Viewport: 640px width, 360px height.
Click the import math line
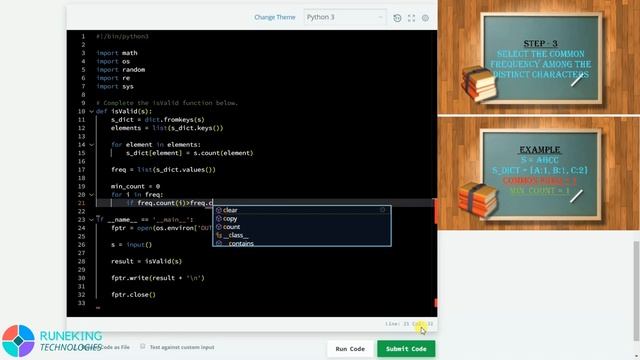[x=117, y=53]
